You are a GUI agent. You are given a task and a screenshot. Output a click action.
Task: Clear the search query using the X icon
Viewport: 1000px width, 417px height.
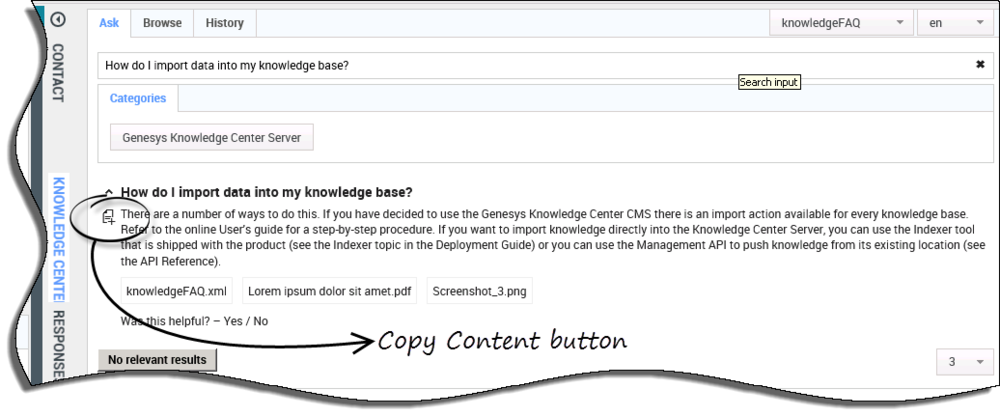click(x=980, y=65)
